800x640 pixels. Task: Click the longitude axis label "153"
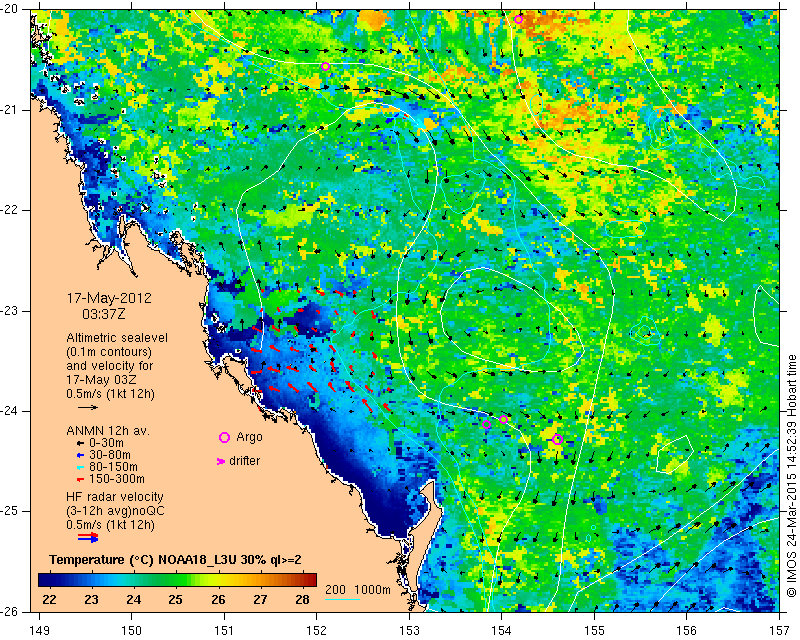pos(409,631)
